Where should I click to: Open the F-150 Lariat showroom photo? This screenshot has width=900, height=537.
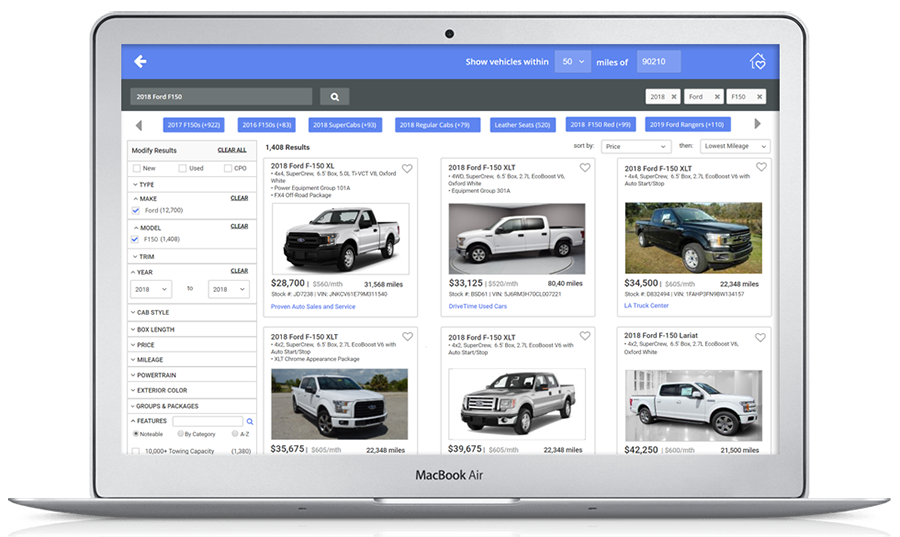[693, 406]
